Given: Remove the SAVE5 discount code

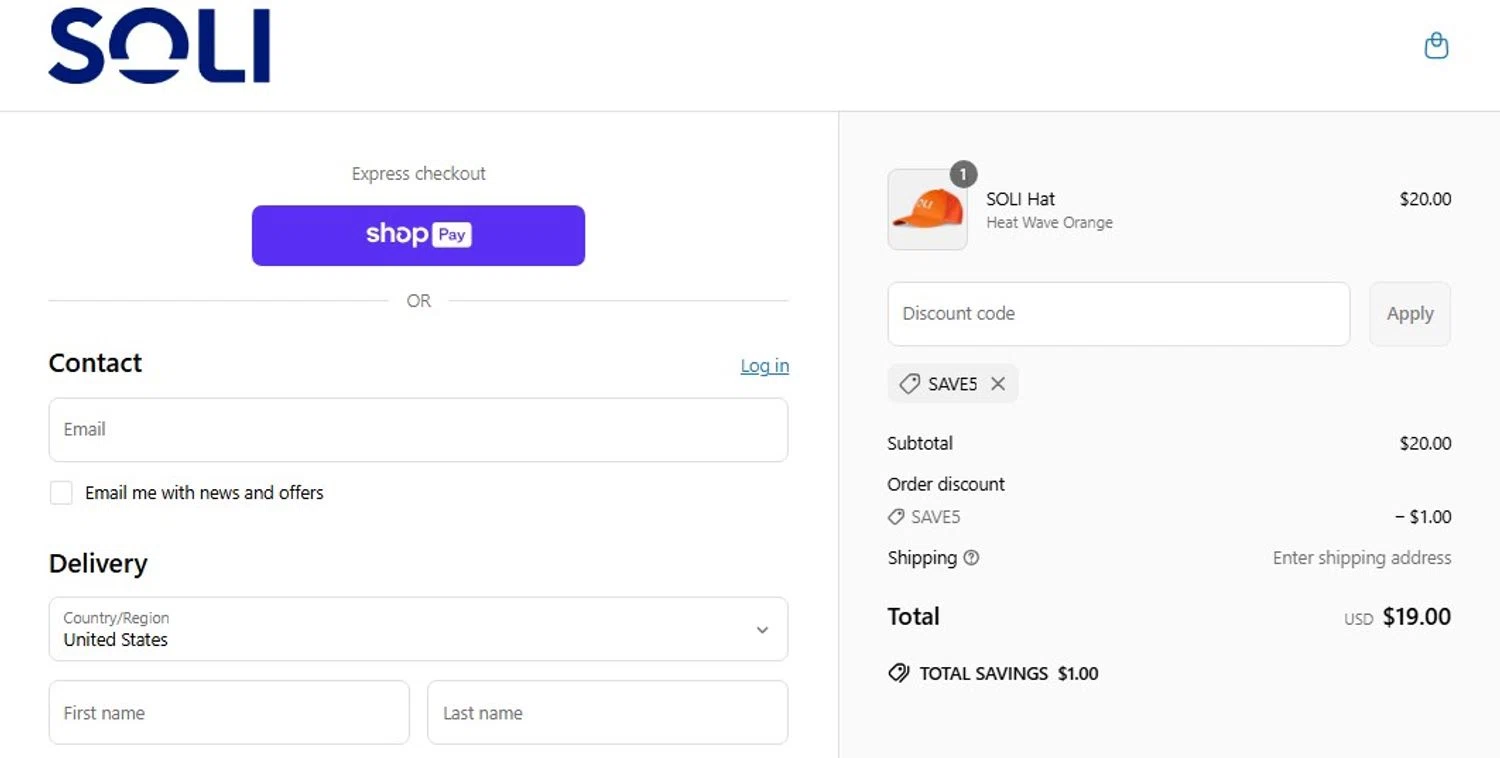Looking at the screenshot, I should tap(998, 384).
